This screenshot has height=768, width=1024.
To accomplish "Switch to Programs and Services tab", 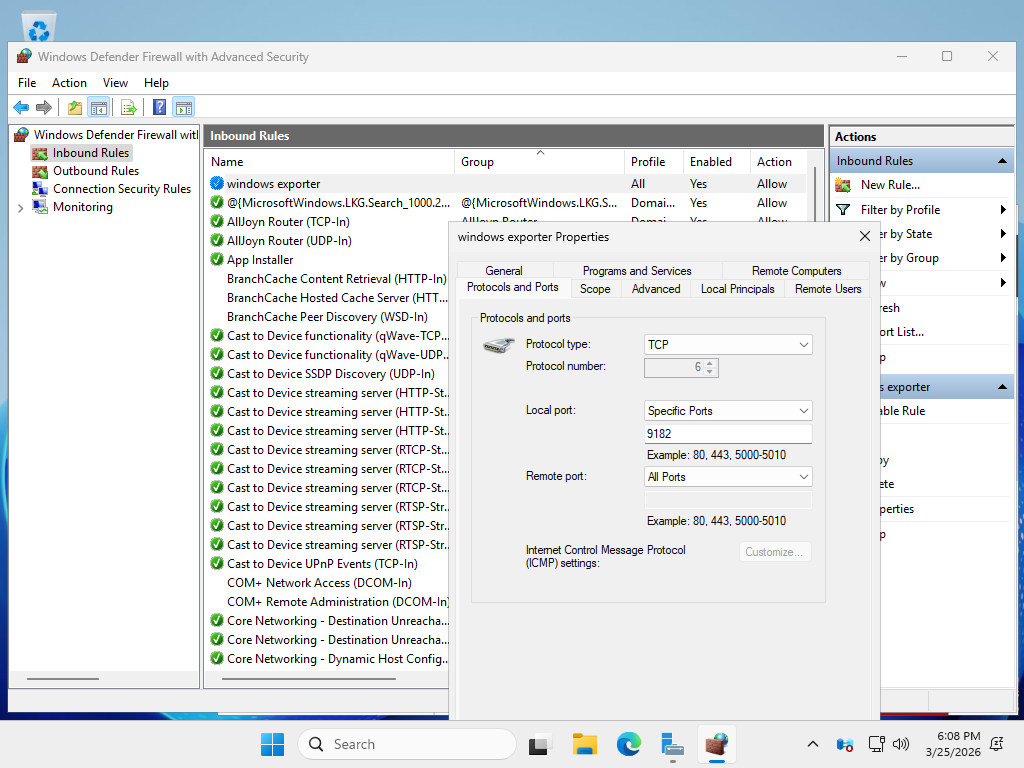I will (637, 270).
